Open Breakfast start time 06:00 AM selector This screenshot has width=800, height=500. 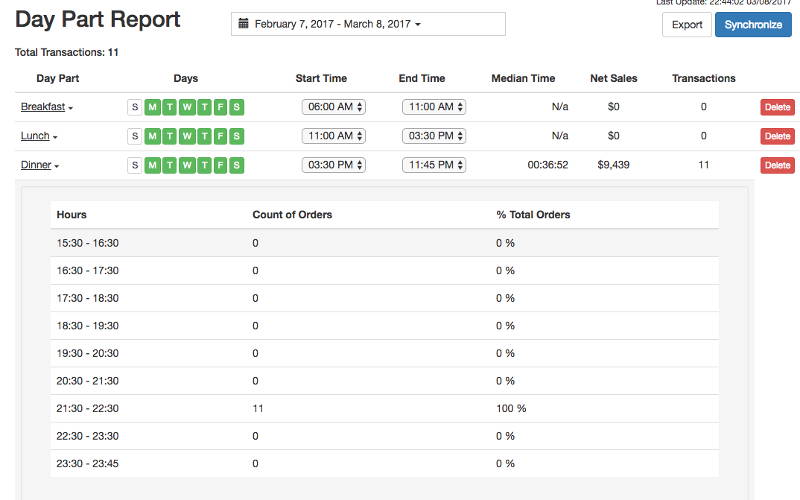[334, 107]
